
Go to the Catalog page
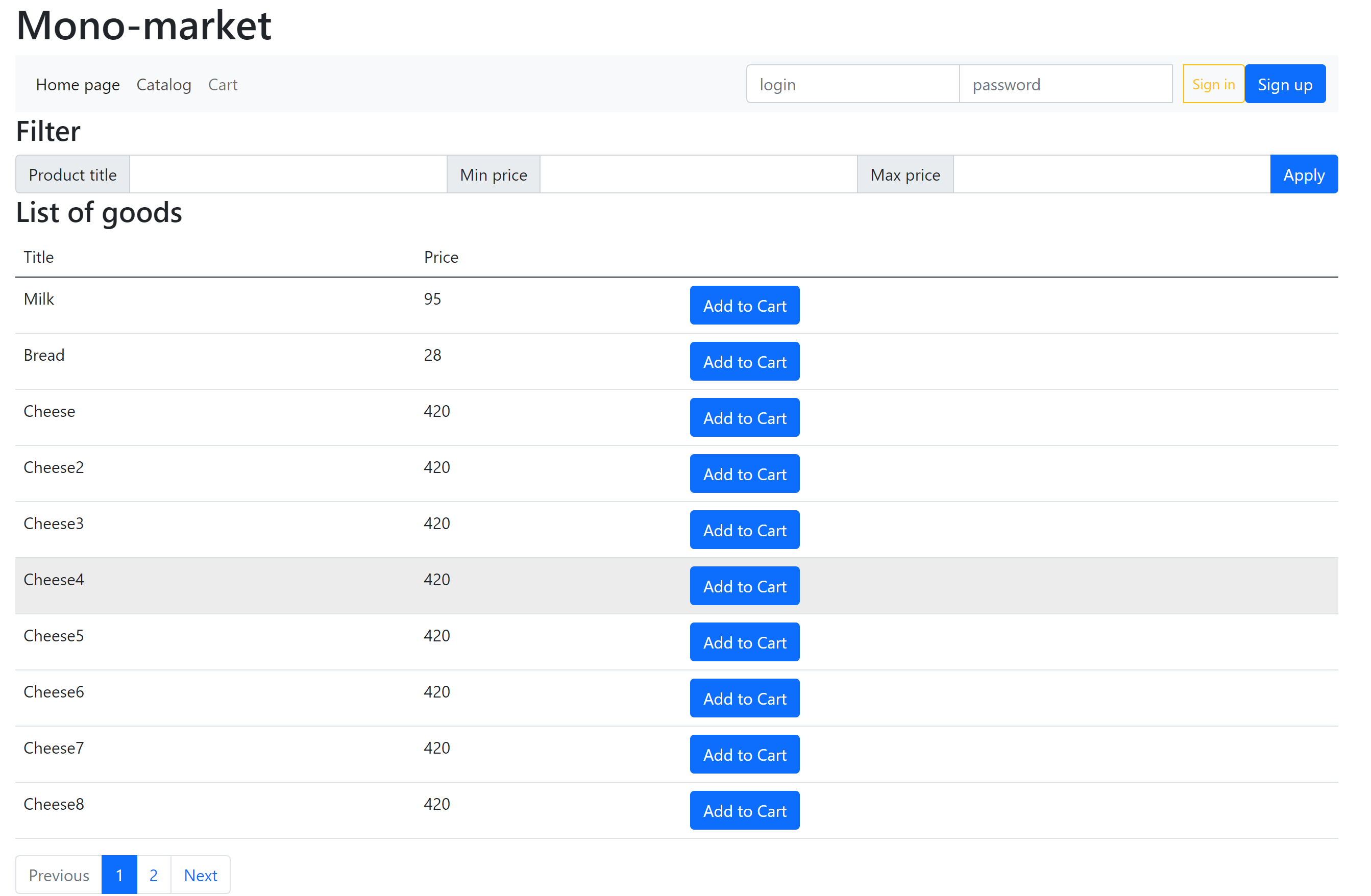164,85
